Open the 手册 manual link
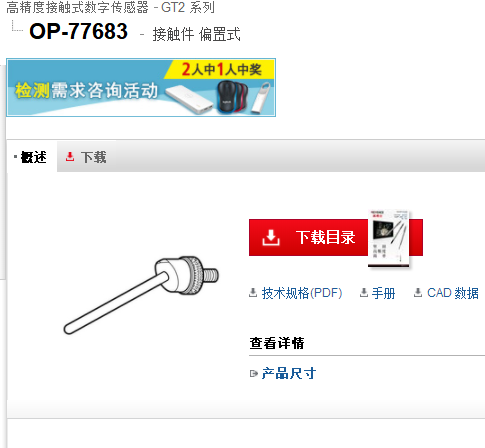485x448 pixels. pyautogui.click(x=383, y=293)
